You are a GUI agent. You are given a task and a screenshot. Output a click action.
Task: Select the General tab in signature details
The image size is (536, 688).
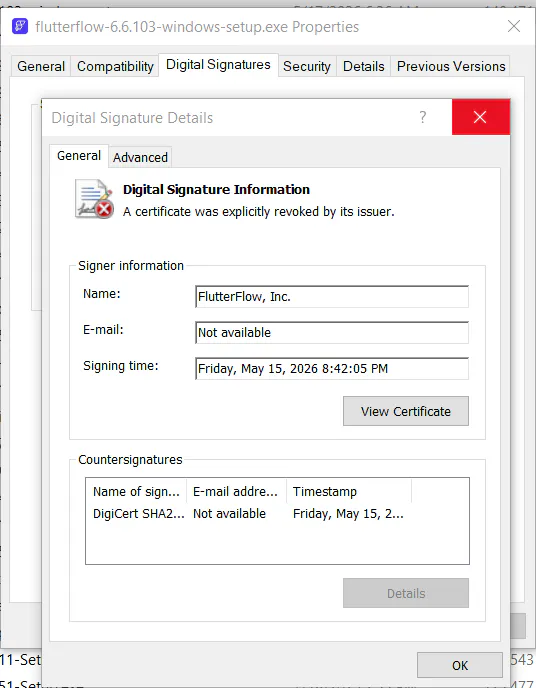(79, 156)
